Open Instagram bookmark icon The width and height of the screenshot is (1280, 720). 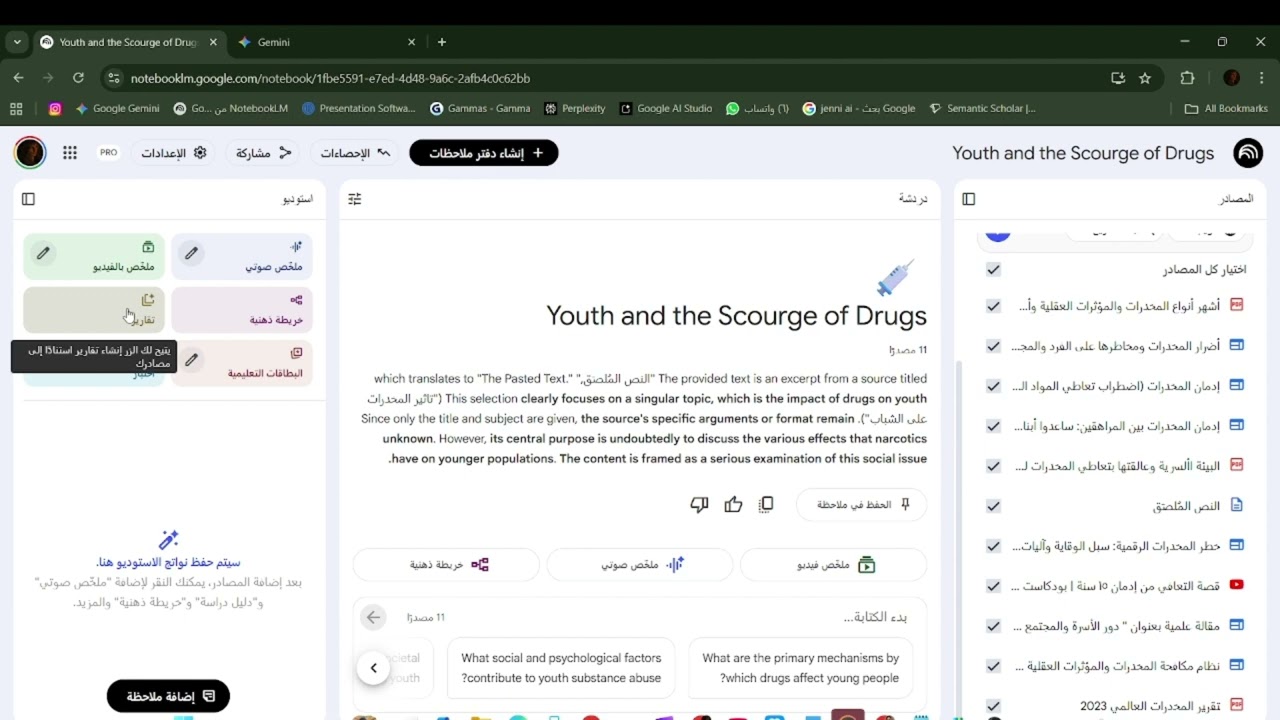pos(55,108)
